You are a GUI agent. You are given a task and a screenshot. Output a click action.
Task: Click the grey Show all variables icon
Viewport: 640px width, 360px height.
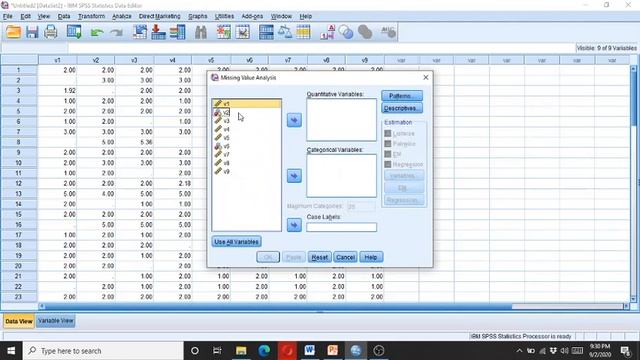[x=365, y=32]
